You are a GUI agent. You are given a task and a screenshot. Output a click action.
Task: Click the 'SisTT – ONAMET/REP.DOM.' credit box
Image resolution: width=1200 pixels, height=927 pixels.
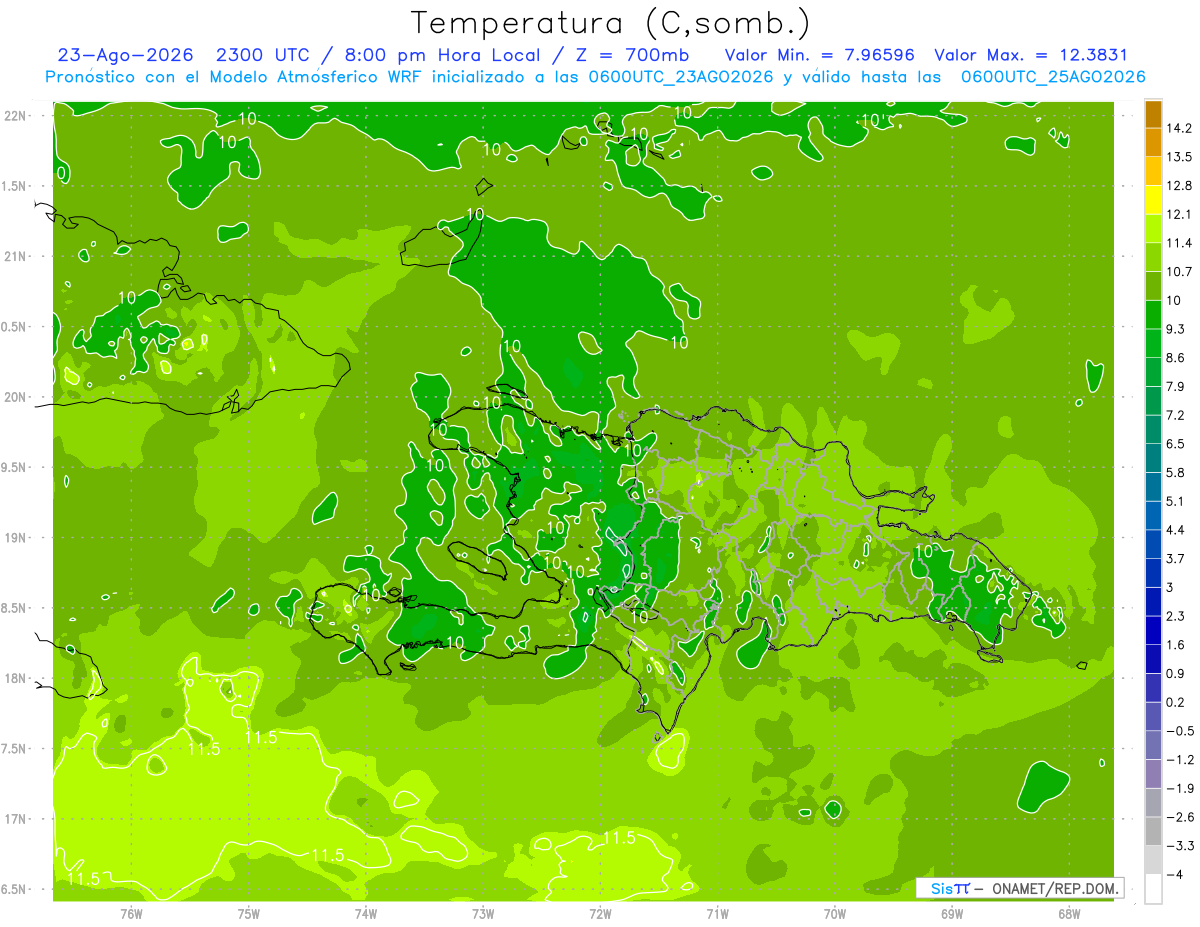(1019, 888)
